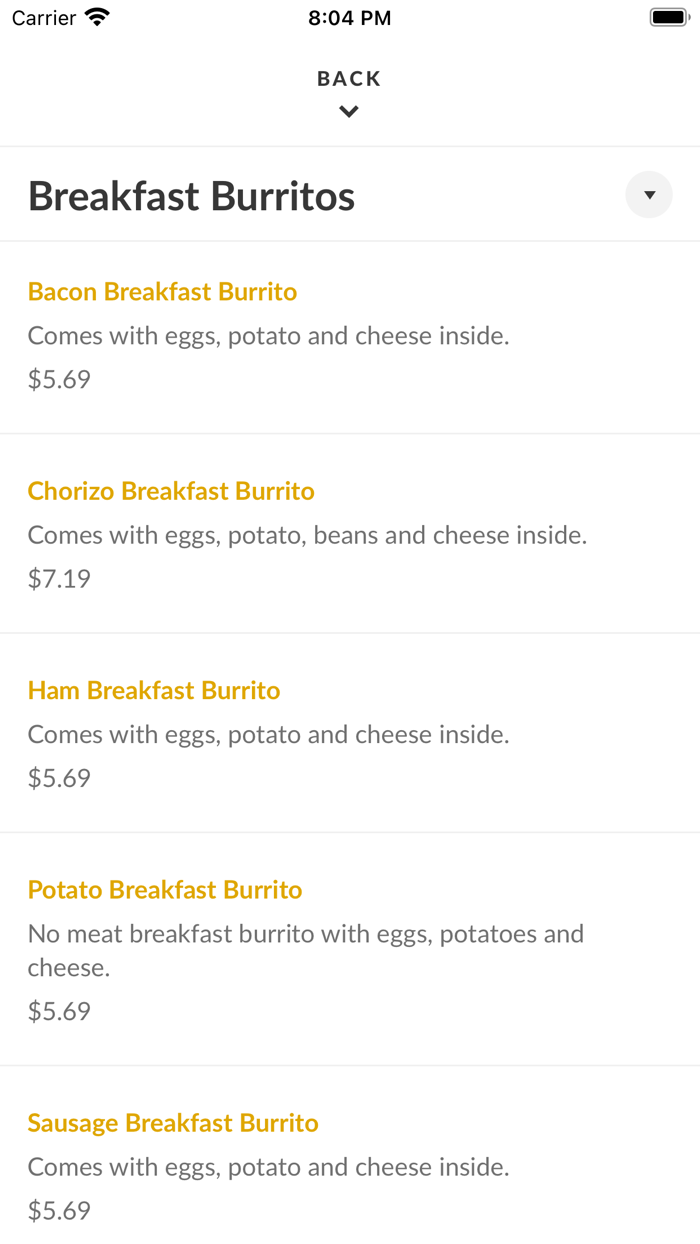Tap the battery icon in status bar
Image resolution: width=700 pixels, height=1244 pixels.
click(668, 17)
